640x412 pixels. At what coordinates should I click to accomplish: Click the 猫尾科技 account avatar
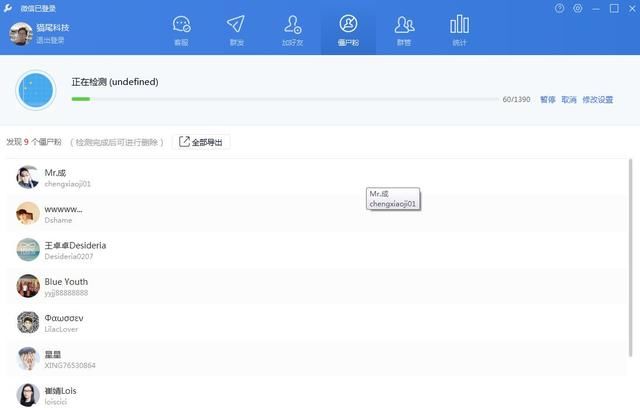coord(21,34)
